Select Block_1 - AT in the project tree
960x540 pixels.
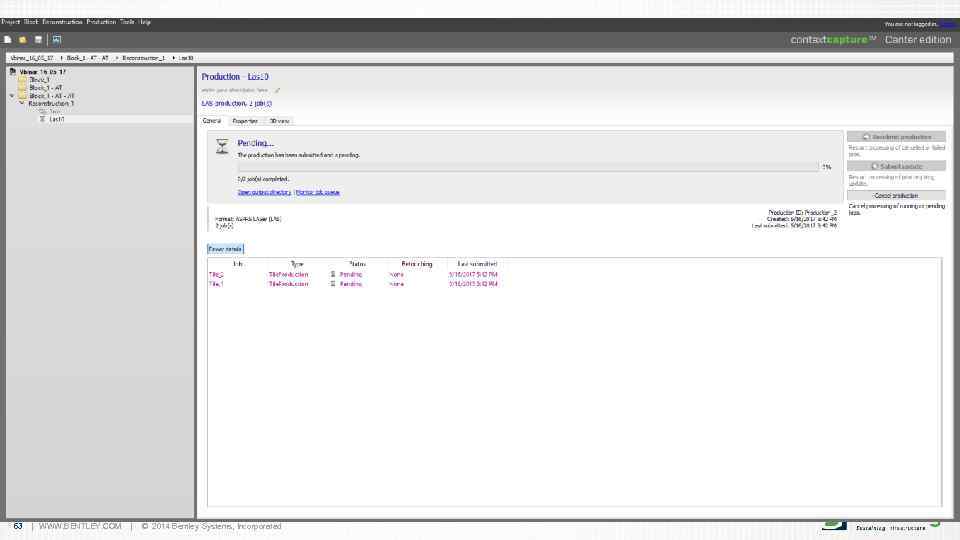46,88
